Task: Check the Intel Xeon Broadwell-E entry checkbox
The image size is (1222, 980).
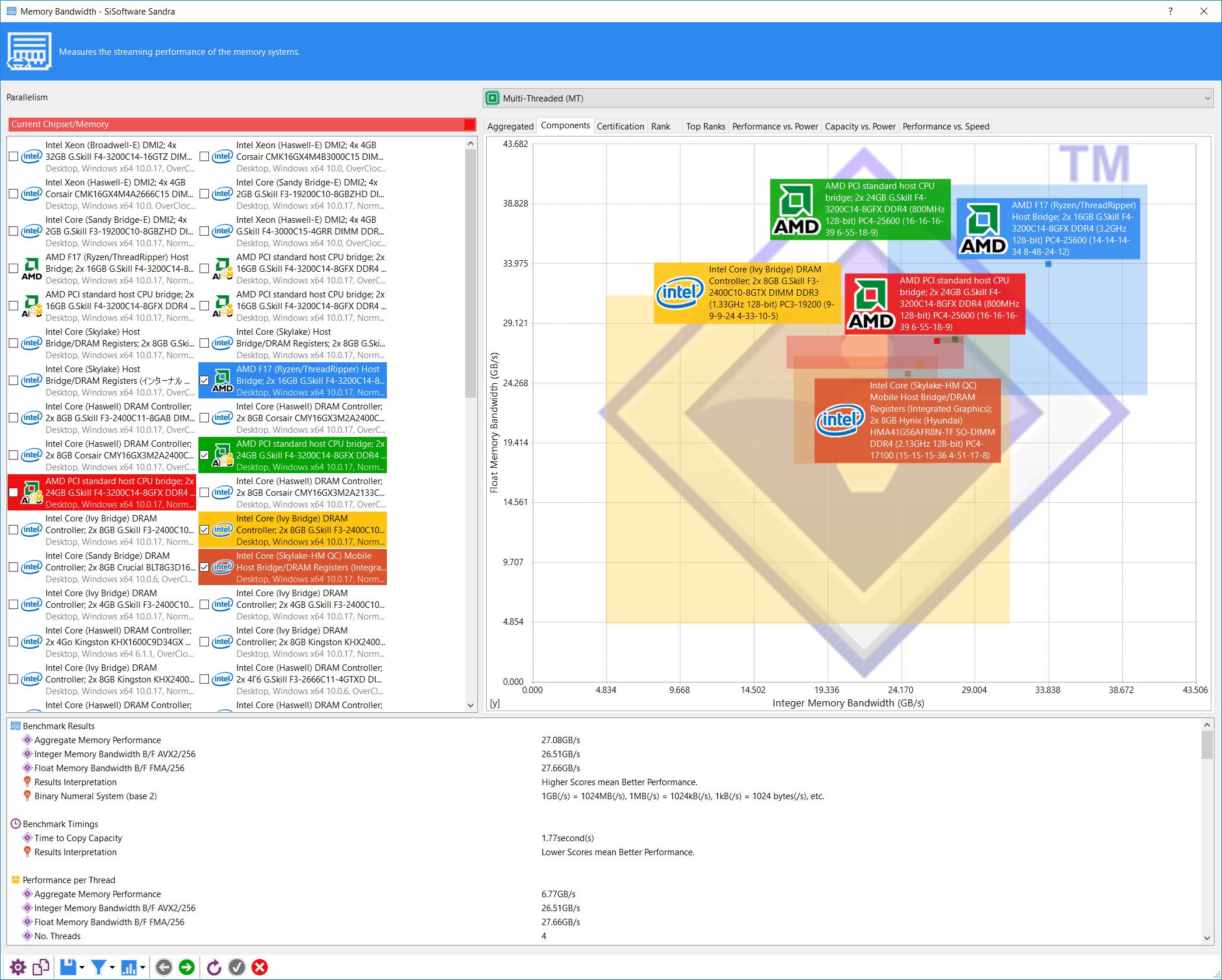Action: click(13, 156)
